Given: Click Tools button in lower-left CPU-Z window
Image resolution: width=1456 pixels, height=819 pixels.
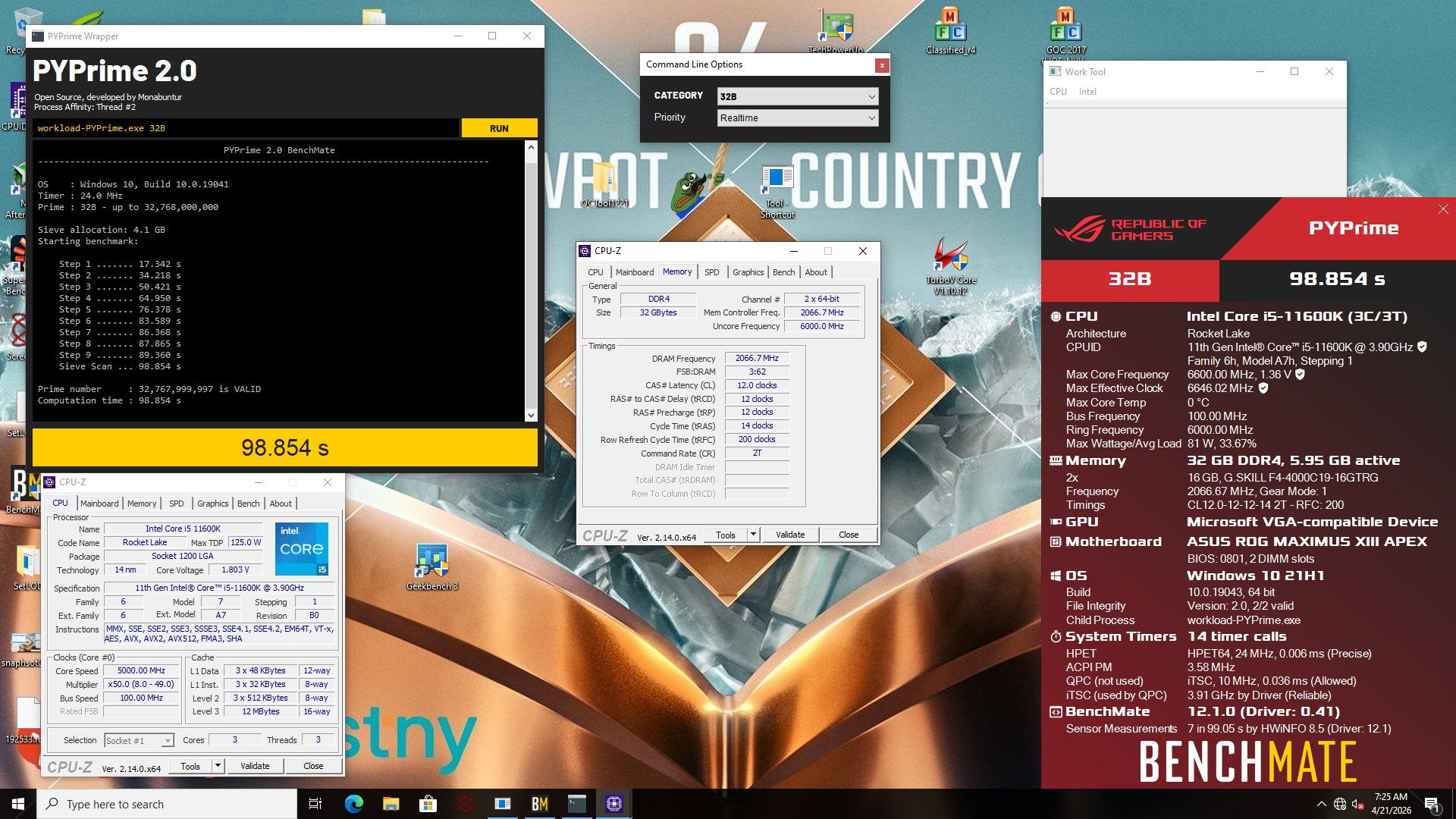Looking at the screenshot, I should click(190, 766).
